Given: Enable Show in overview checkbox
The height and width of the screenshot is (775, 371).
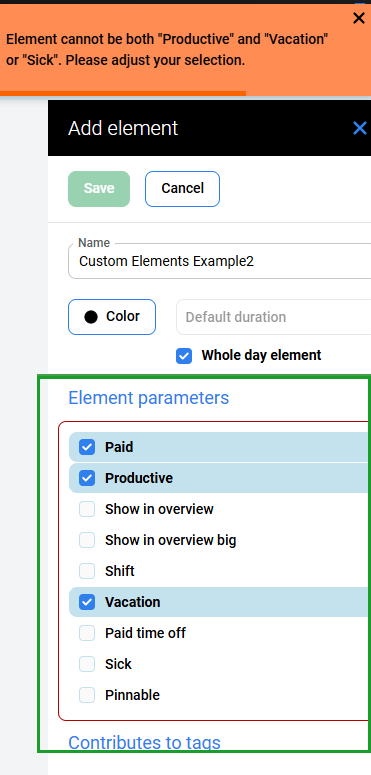Looking at the screenshot, I should pyautogui.click(x=87, y=509).
